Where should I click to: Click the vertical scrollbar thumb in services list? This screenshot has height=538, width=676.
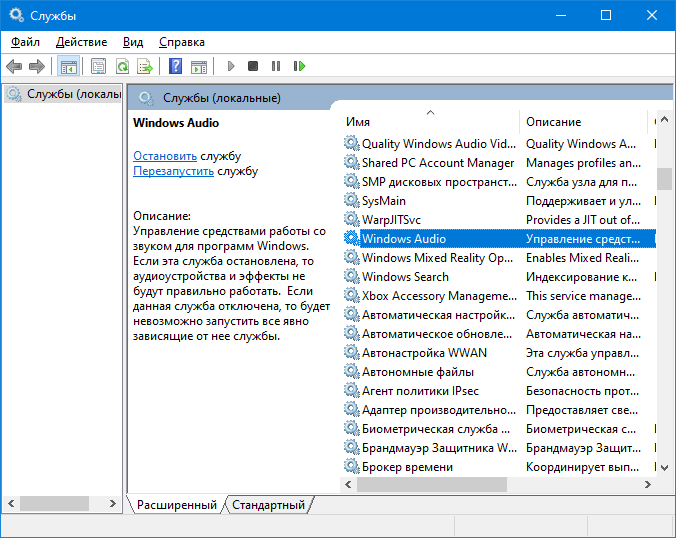pos(664,178)
